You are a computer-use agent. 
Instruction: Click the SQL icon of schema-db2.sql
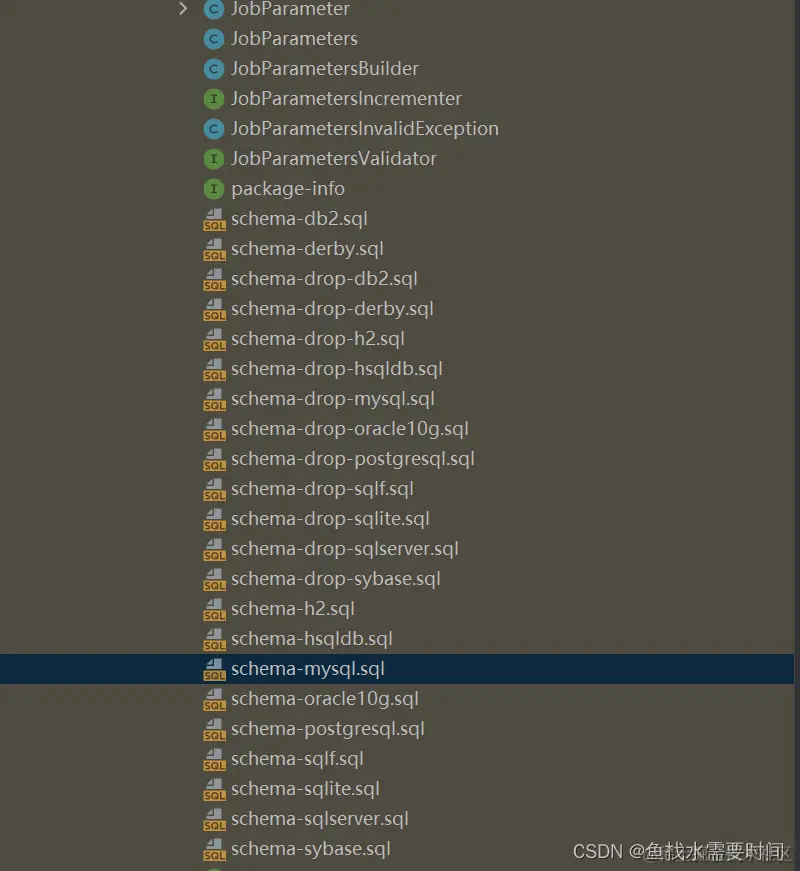pyautogui.click(x=214, y=219)
